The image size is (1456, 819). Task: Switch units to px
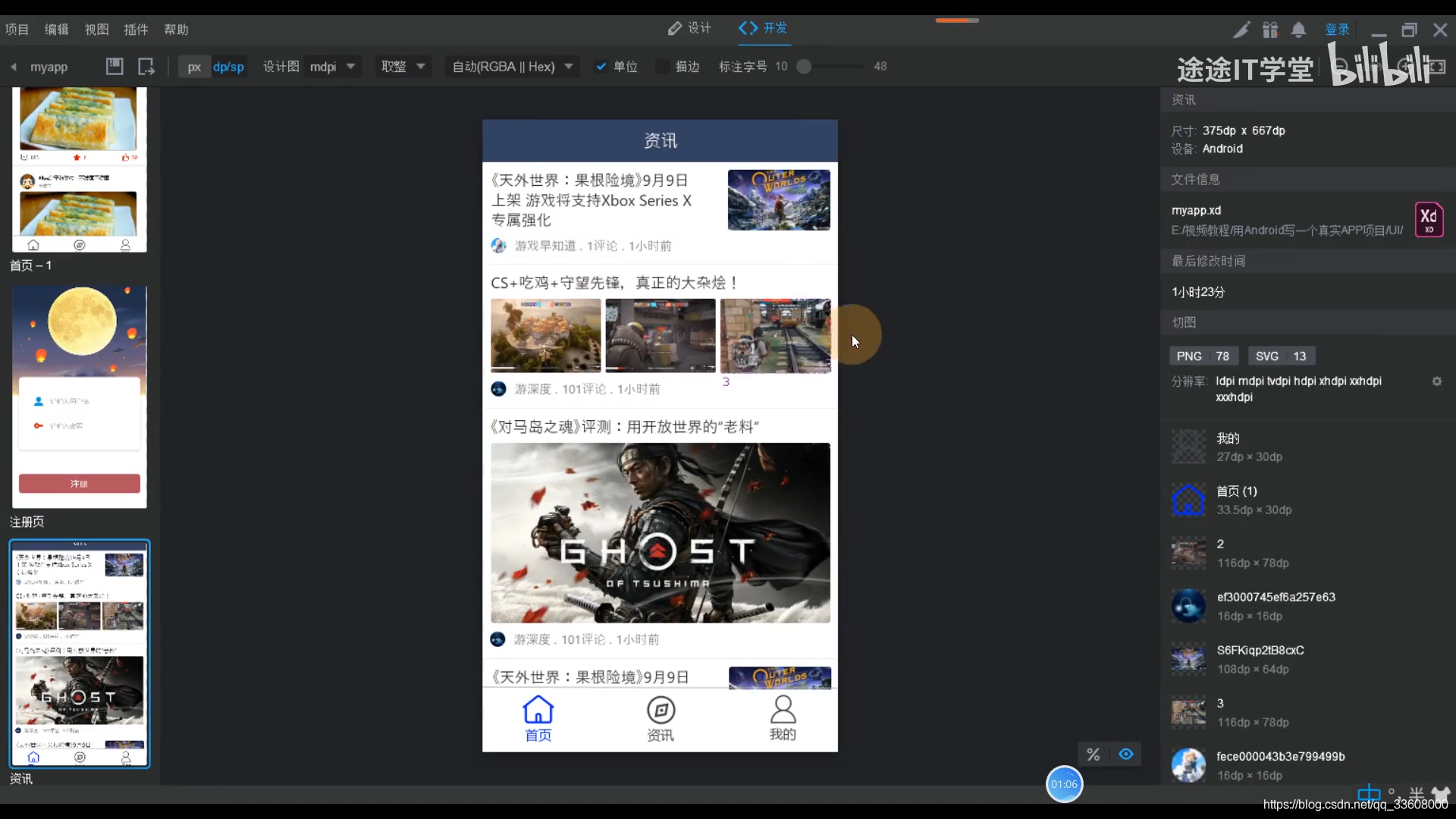click(194, 67)
